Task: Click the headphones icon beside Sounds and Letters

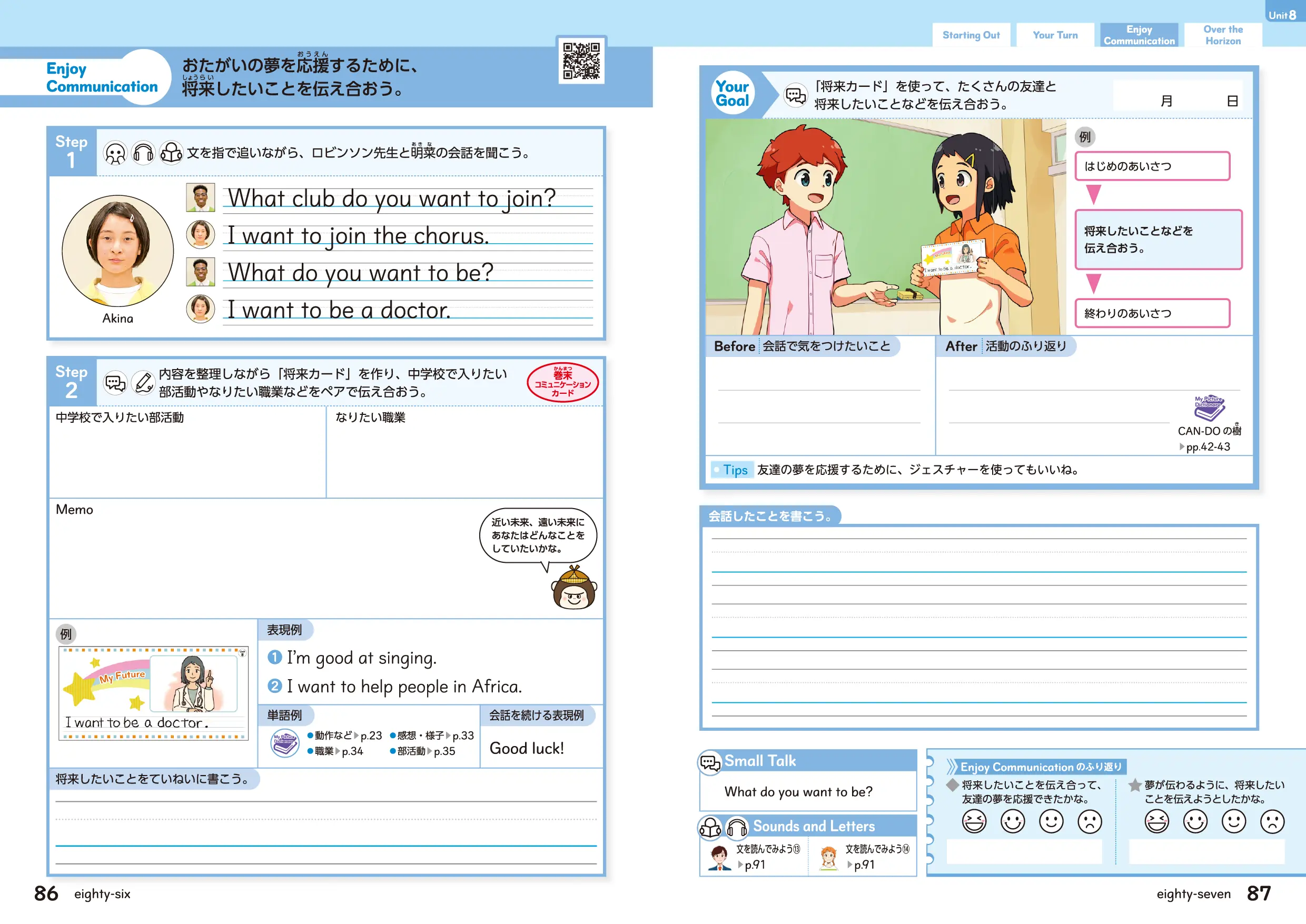Action: tap(737, 827)
